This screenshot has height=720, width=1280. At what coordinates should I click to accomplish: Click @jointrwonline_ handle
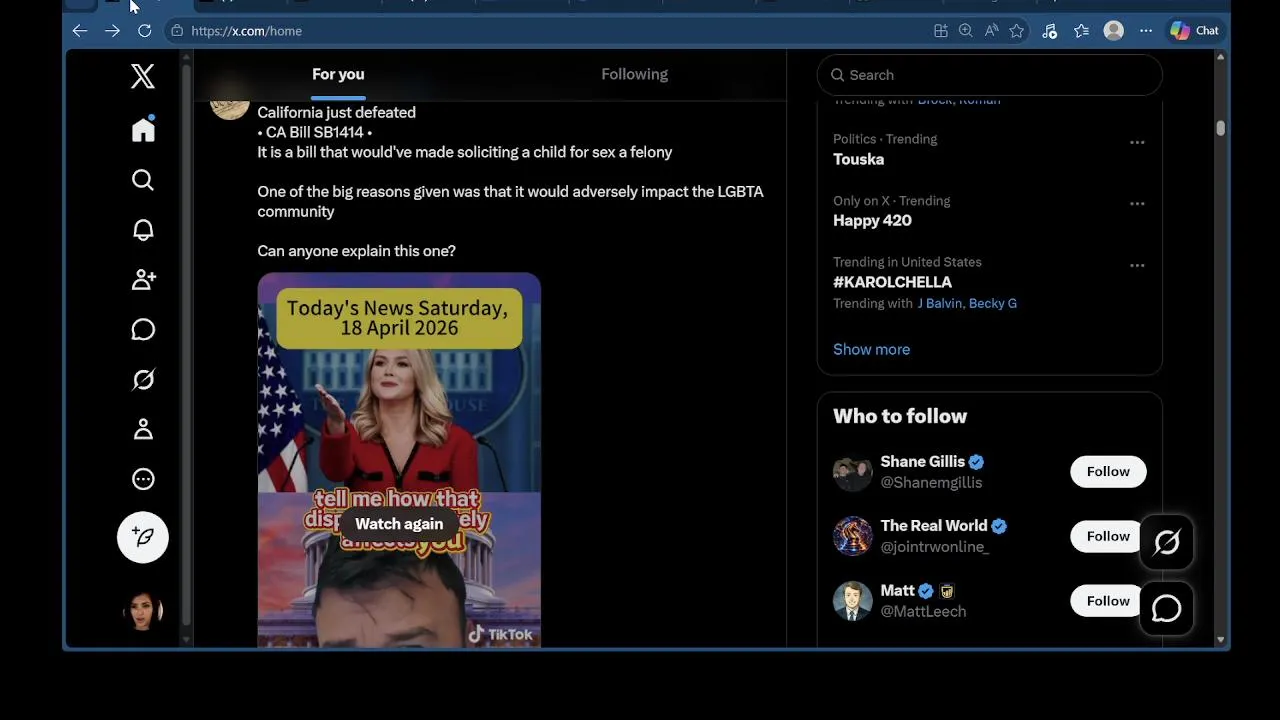(934, 546)
